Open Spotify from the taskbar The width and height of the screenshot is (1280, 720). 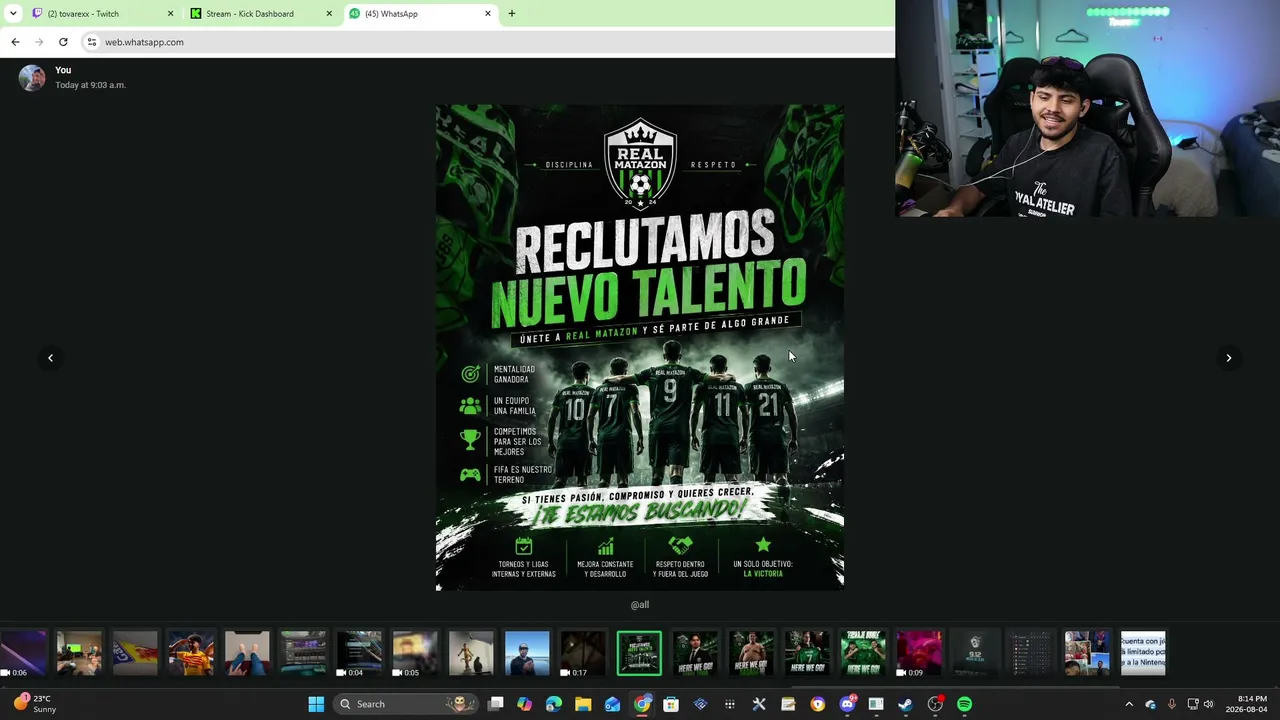(964, 704)
